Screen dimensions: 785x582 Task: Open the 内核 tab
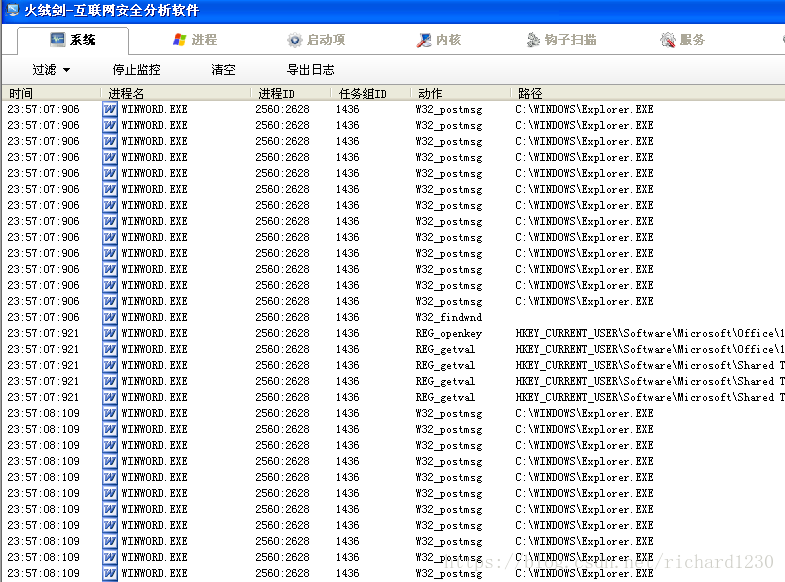pyautogui.click(x=439, y=40)
